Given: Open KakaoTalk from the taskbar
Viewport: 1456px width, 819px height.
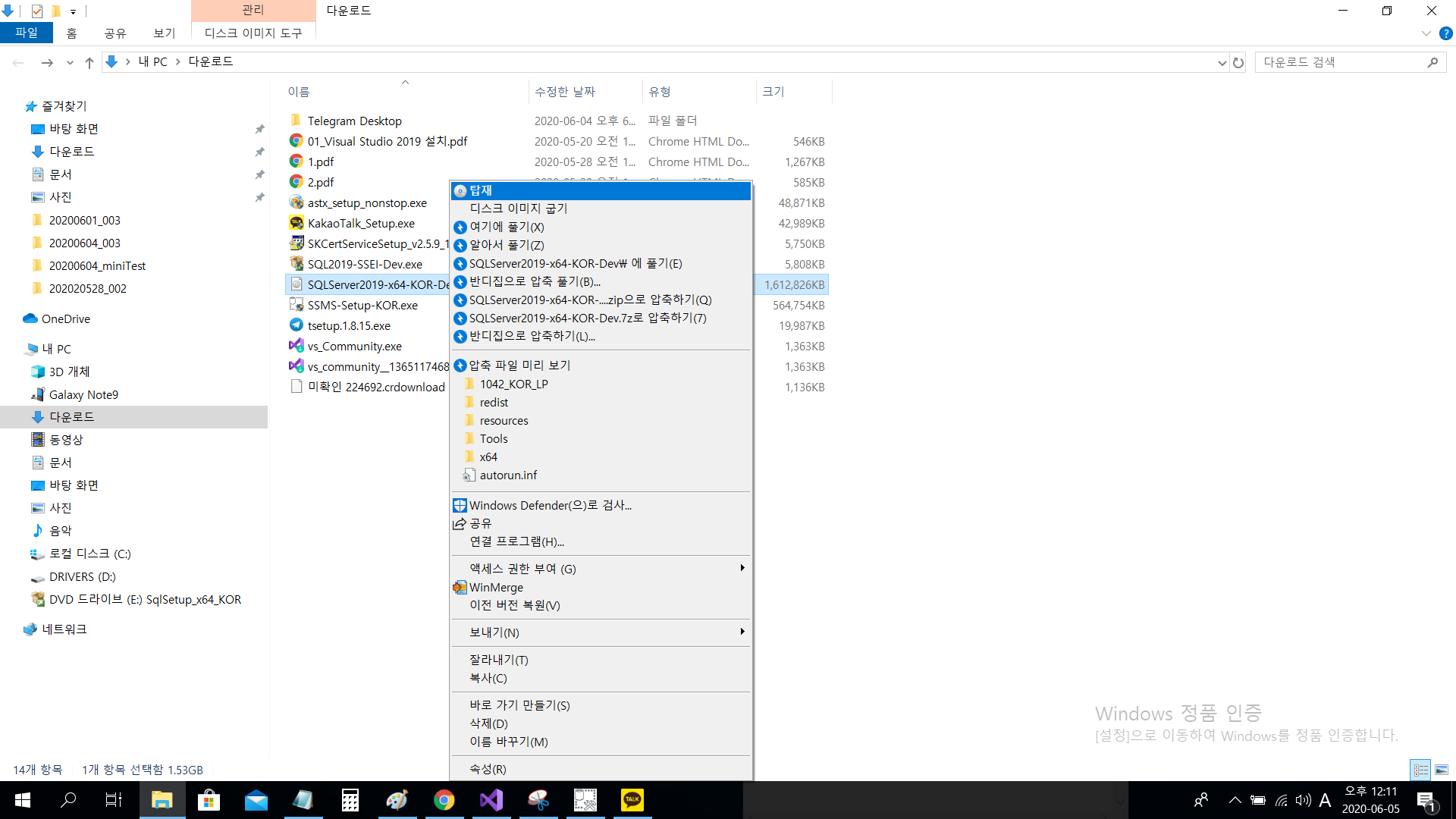Looking at the screenshot, I should [x=632, y=800].
